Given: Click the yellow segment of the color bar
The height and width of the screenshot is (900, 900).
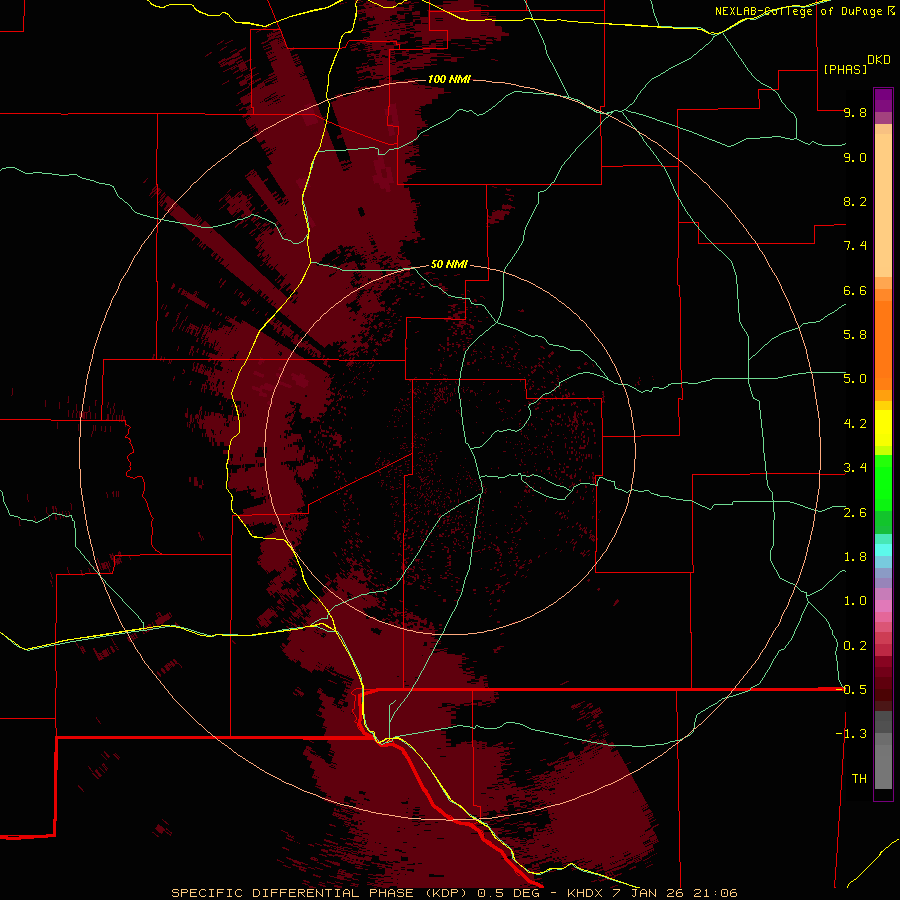Looking at the screenshot, I should 883,428.
